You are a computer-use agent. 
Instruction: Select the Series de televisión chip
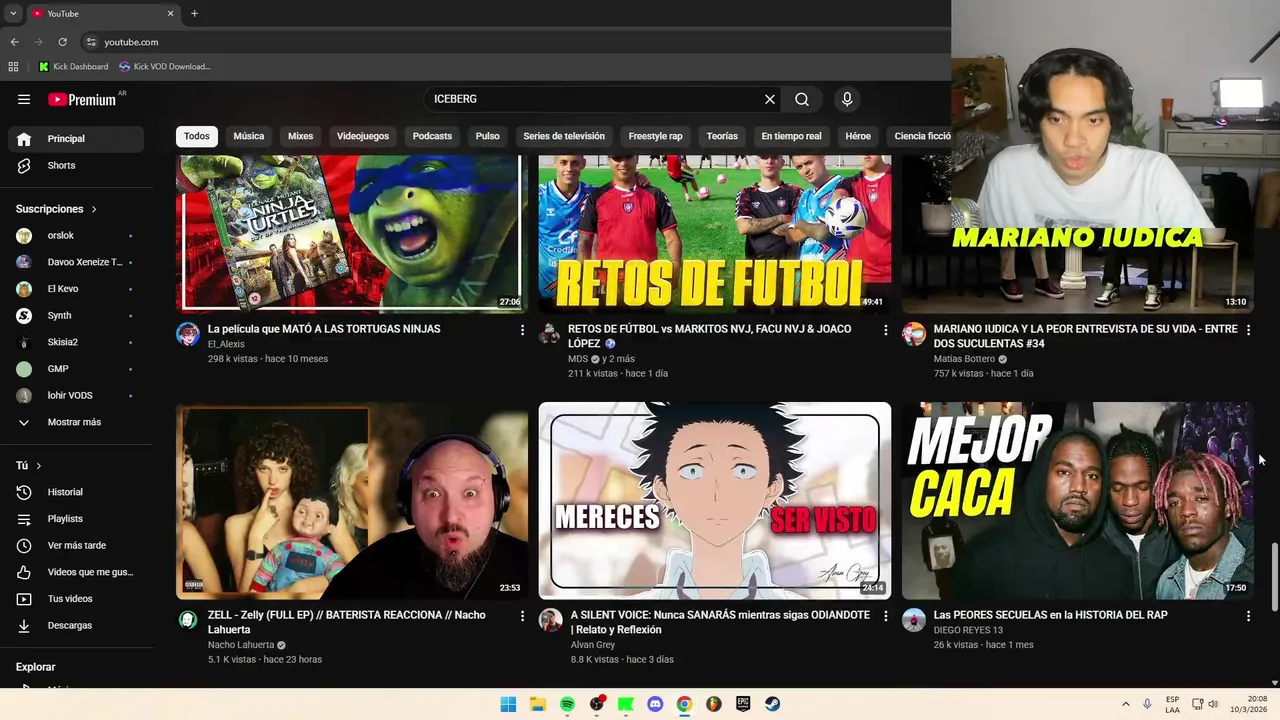pyautogui.click(x=564, y=136)
